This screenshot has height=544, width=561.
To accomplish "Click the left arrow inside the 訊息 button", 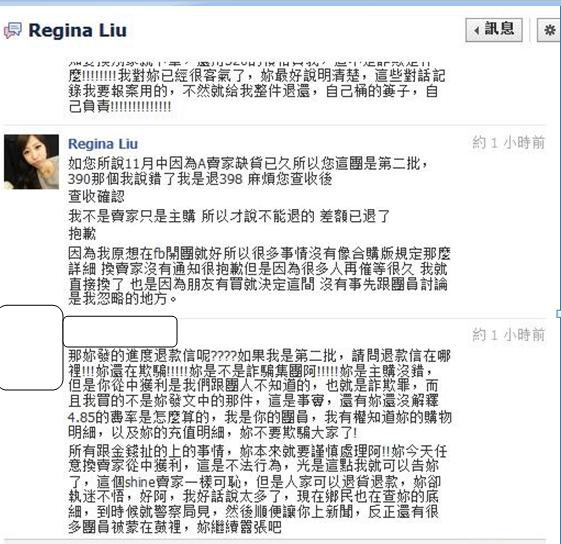I will pyautogui.click(x=476, y=30).
